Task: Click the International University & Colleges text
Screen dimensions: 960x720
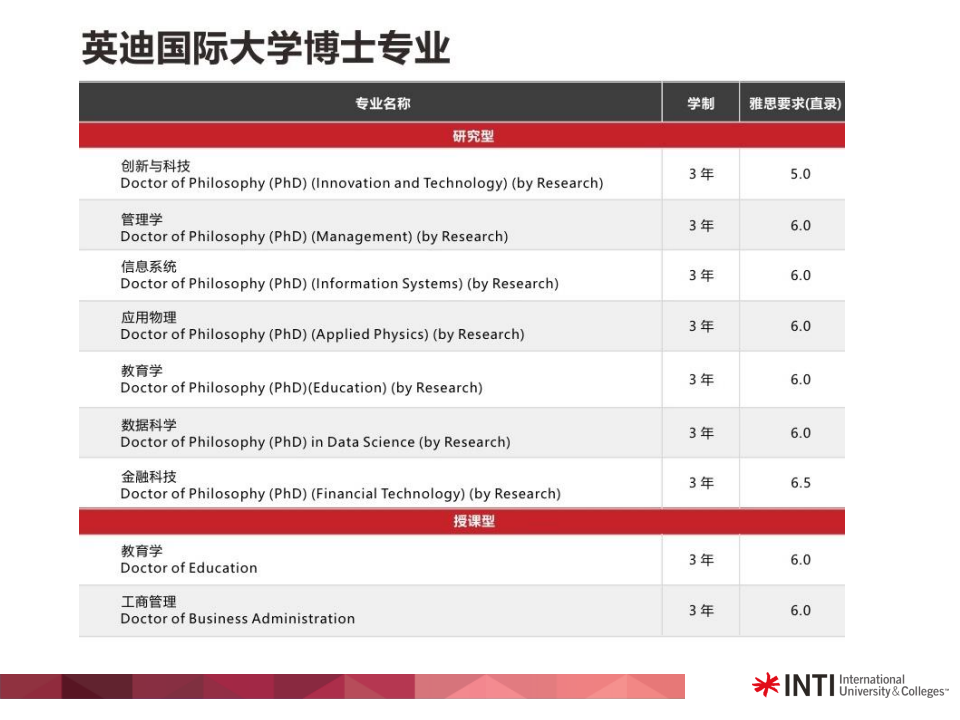Action: pyautogui.click(x=893, y=685)
